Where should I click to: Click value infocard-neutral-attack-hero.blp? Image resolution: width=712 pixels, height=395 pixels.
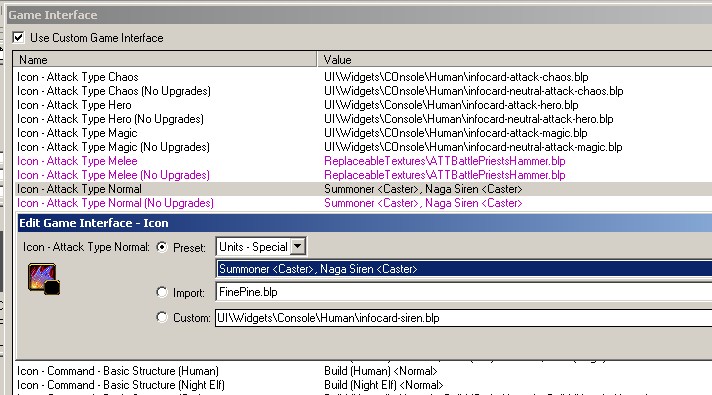tap(469, 119)
